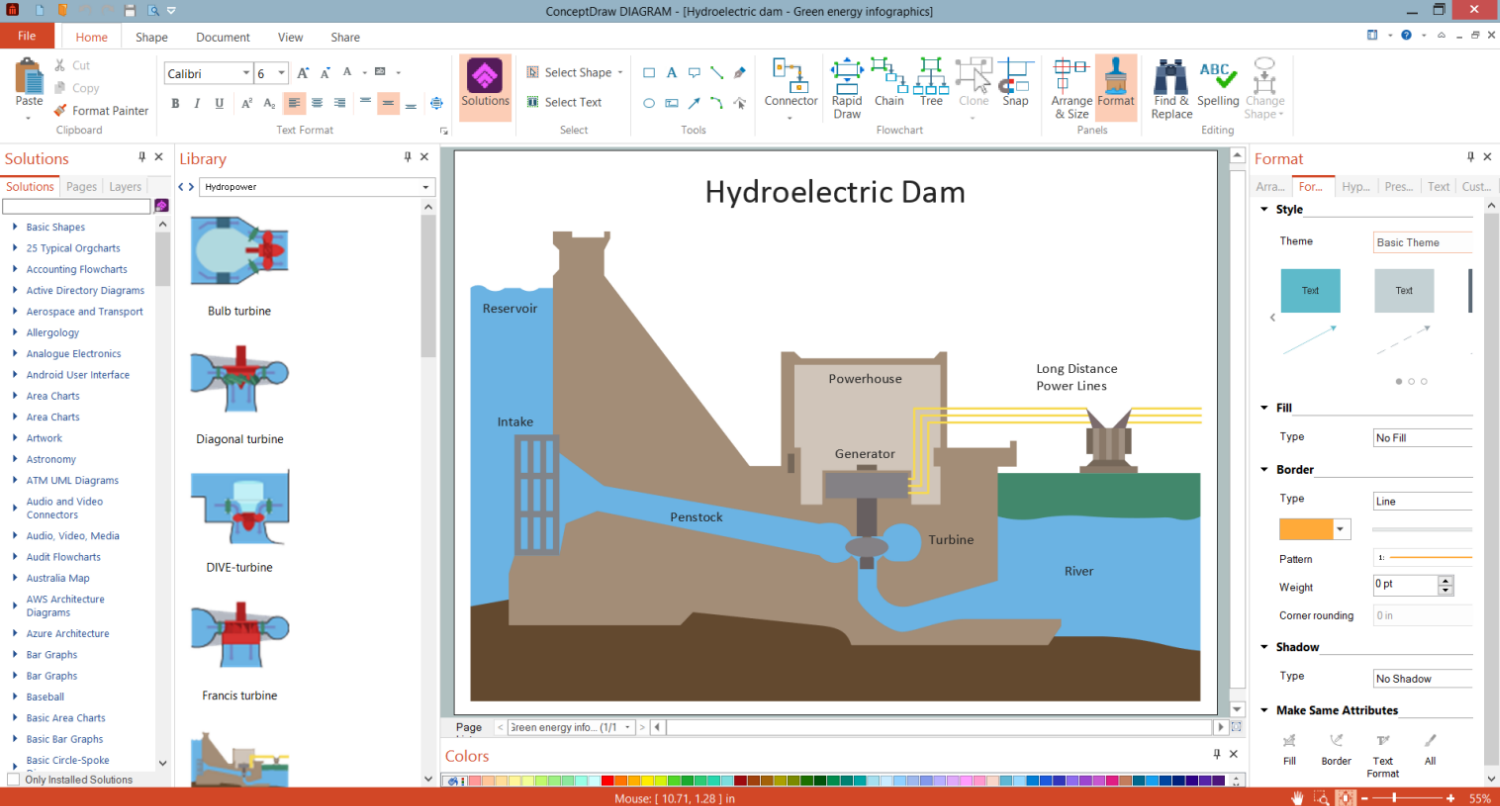Click the Solutions search magnifier icon

click(162, 206)
